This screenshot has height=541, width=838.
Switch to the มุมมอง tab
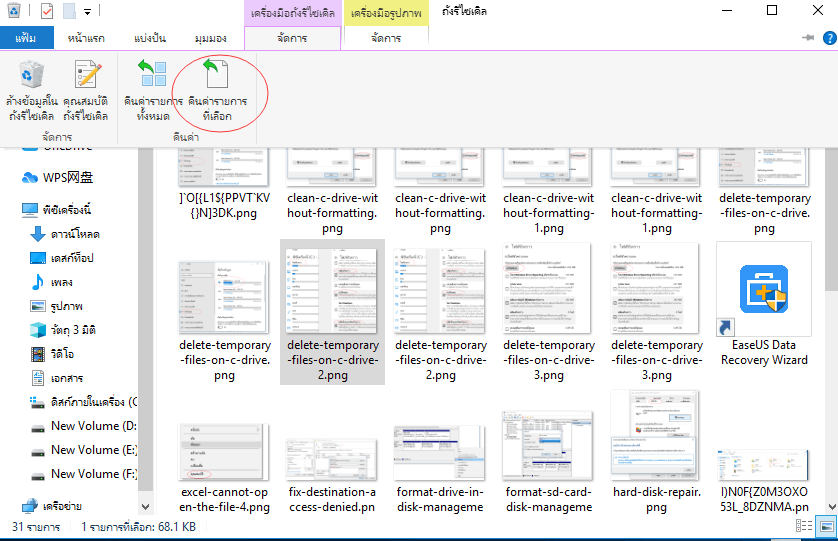click(211, 38)
